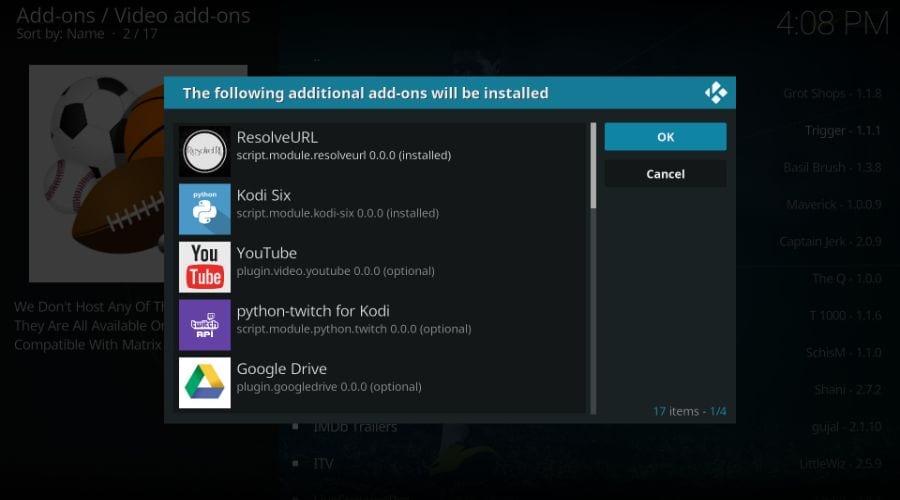Cancel the additional add-ons install
This screenshot has width=900, height=500.
tap(665, 174)
